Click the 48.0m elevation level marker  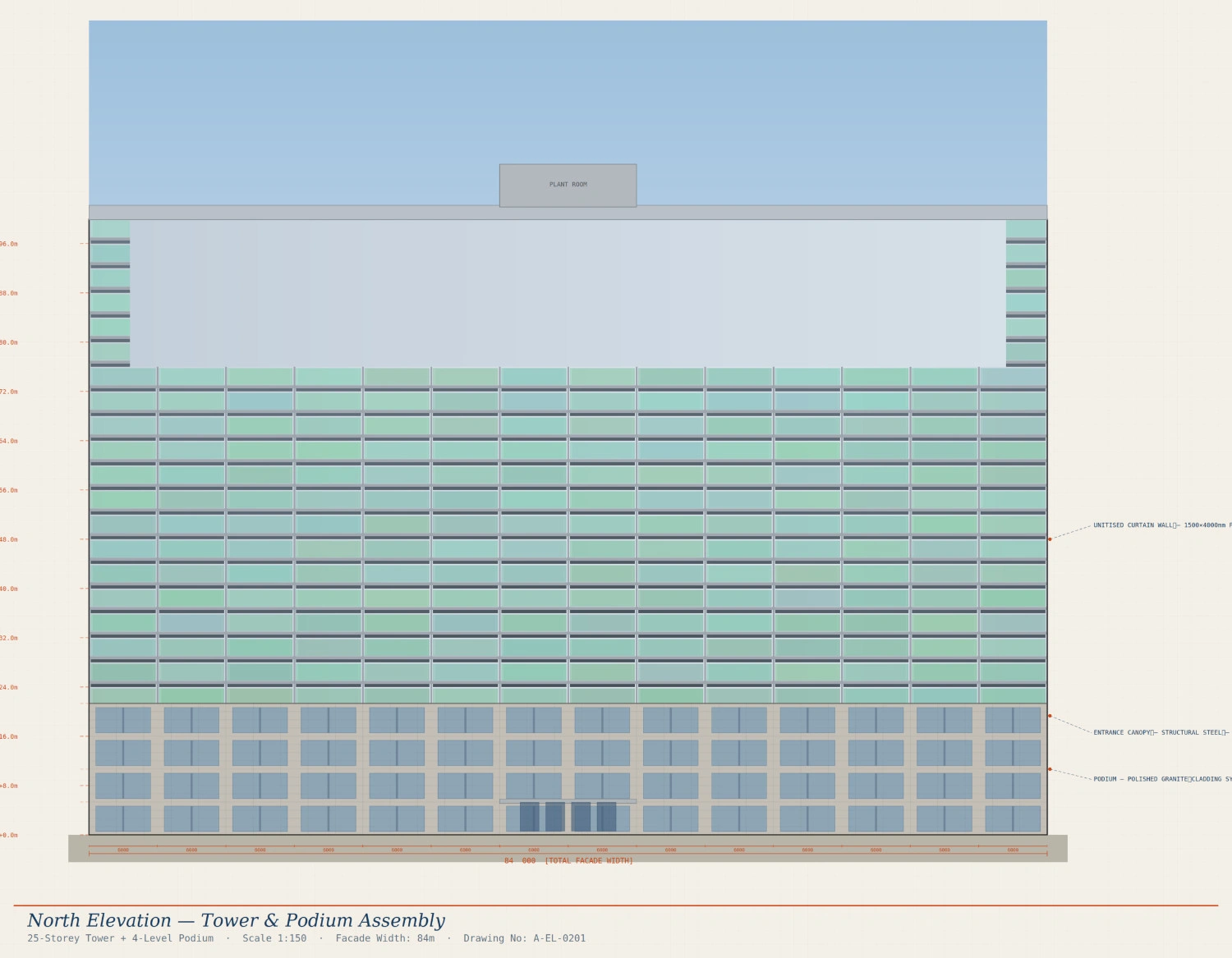click(x=7, y=539)
